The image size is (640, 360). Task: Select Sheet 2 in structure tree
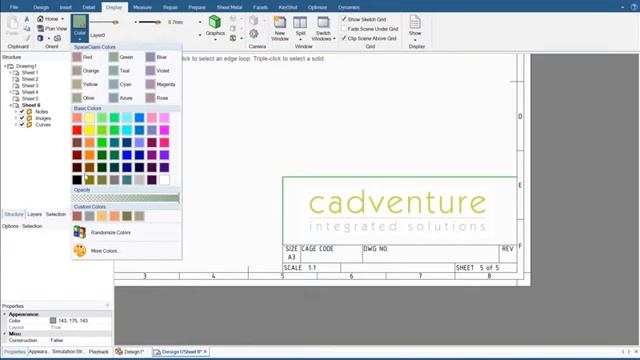30,79
